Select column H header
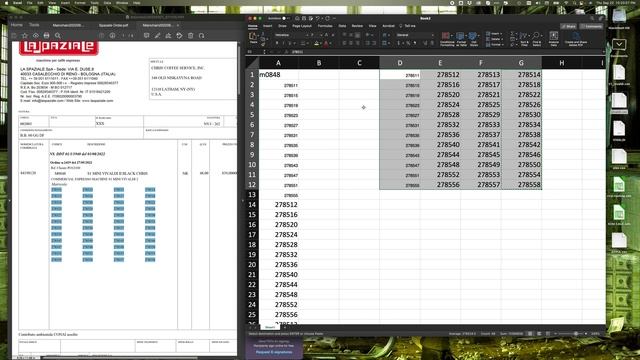Image resolution: width=640 pixels, height=360 pixels. 562,62
